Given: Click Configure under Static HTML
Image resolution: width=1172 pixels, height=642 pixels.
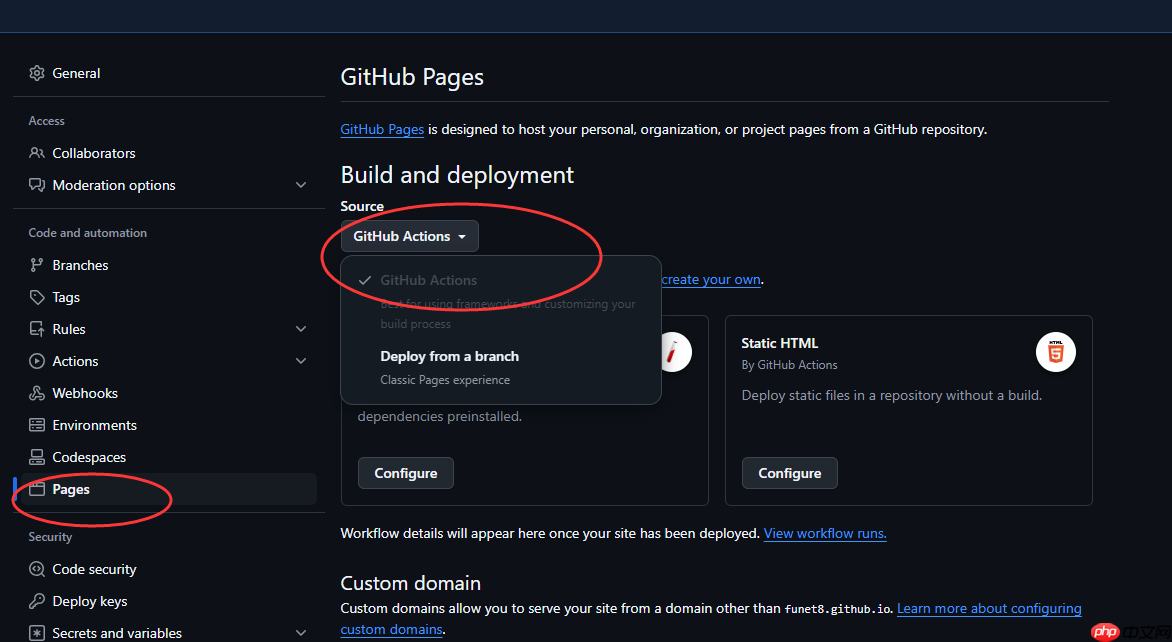Looking at the screenshot, I should click(x=789, y=473).
